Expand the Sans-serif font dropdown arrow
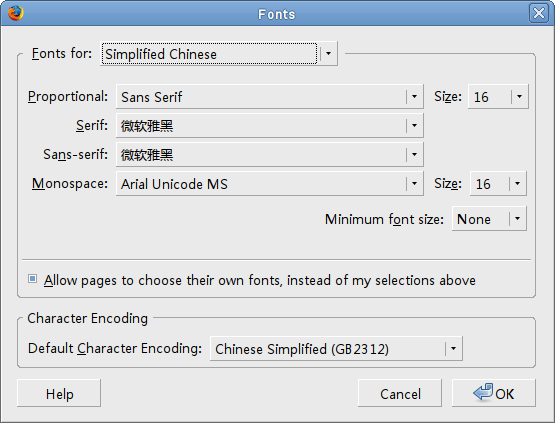This screenshot has height=423, width=555. (x=414, y=155)
